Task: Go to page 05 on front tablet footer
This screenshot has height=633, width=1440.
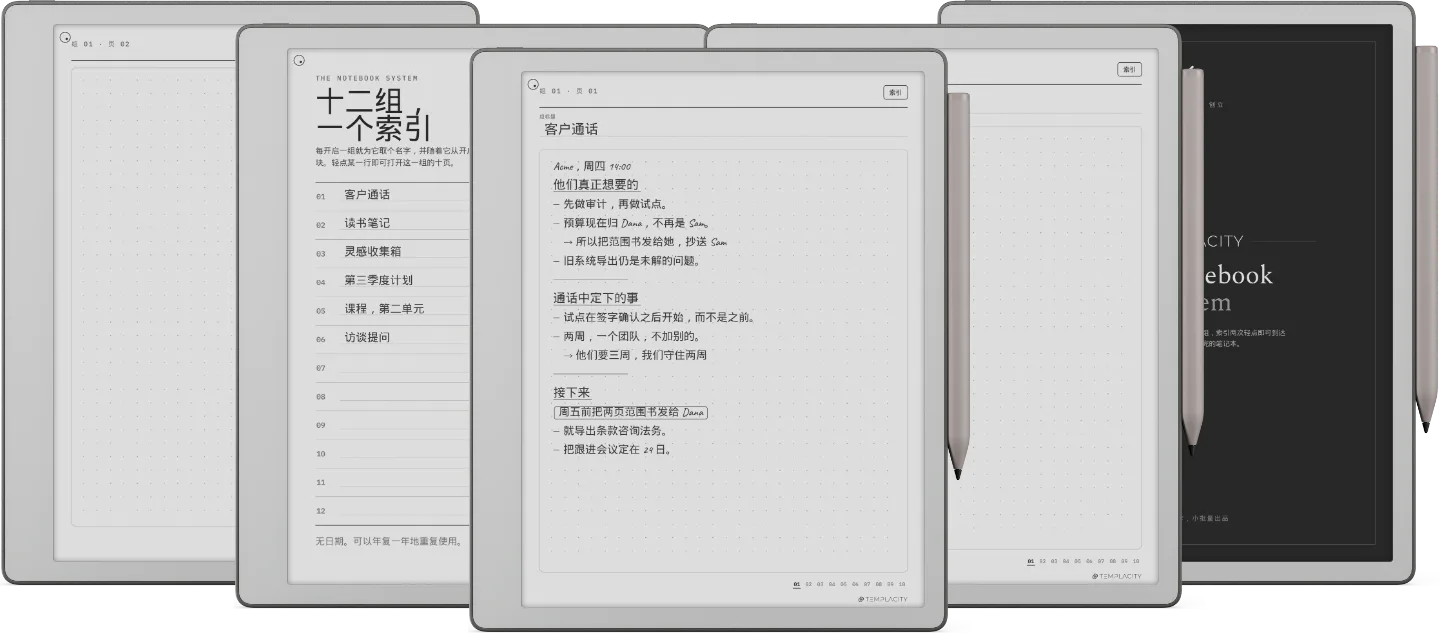Action: click(x=843, y=583)
